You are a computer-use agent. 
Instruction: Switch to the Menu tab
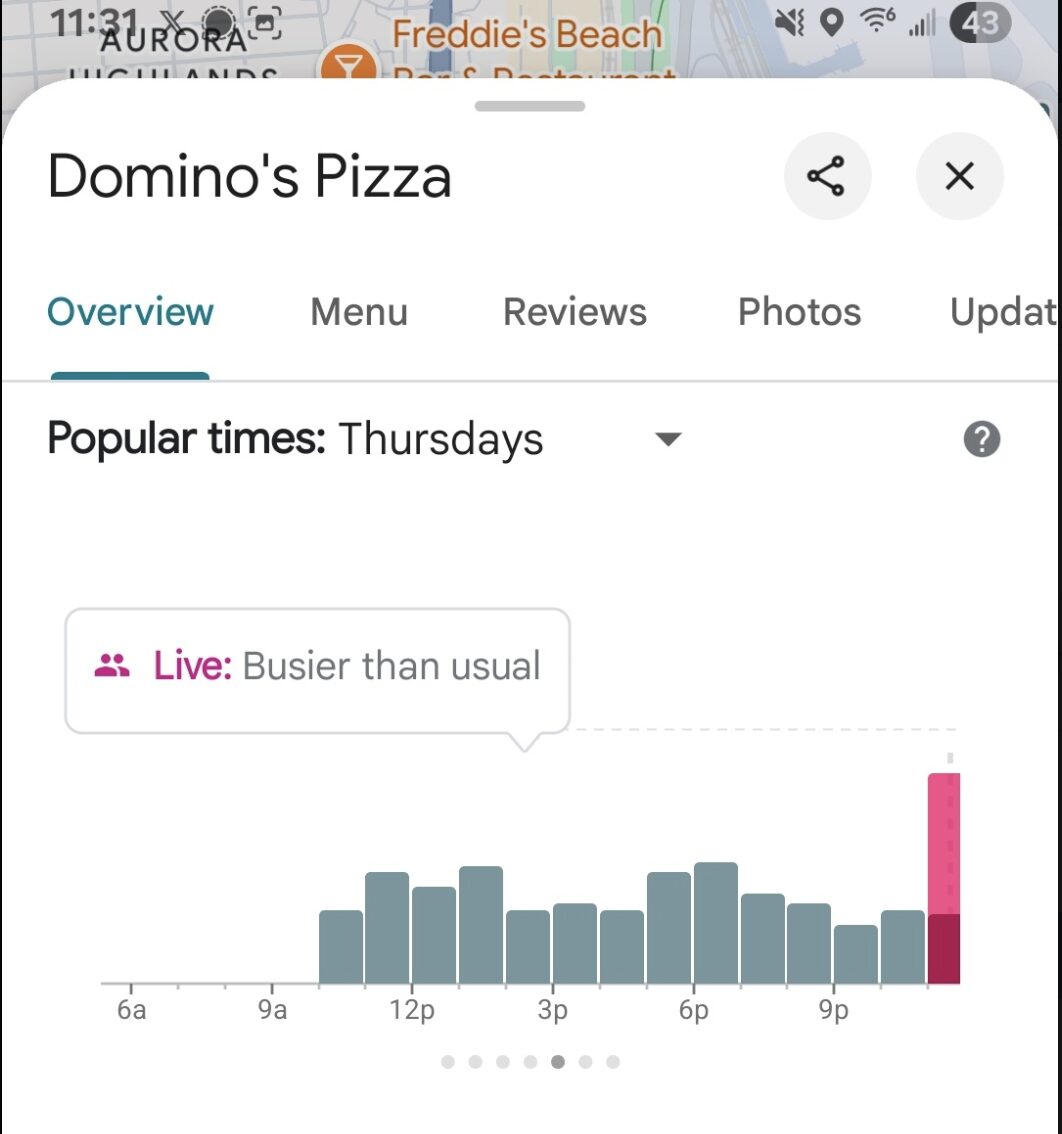pos(359,312)
